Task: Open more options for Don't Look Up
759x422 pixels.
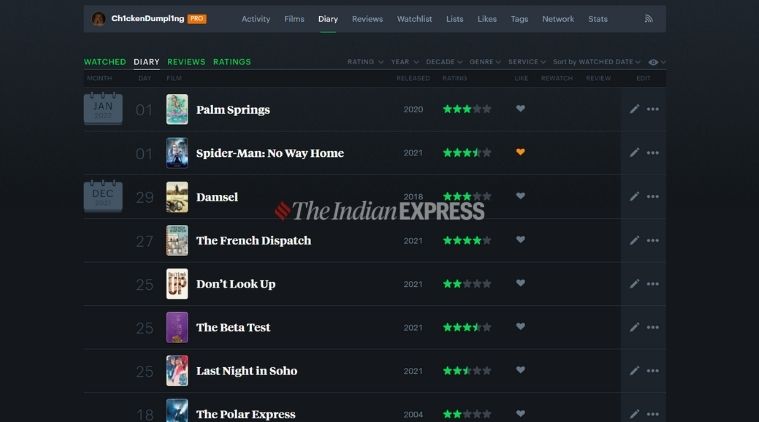Action: point(653,284)
